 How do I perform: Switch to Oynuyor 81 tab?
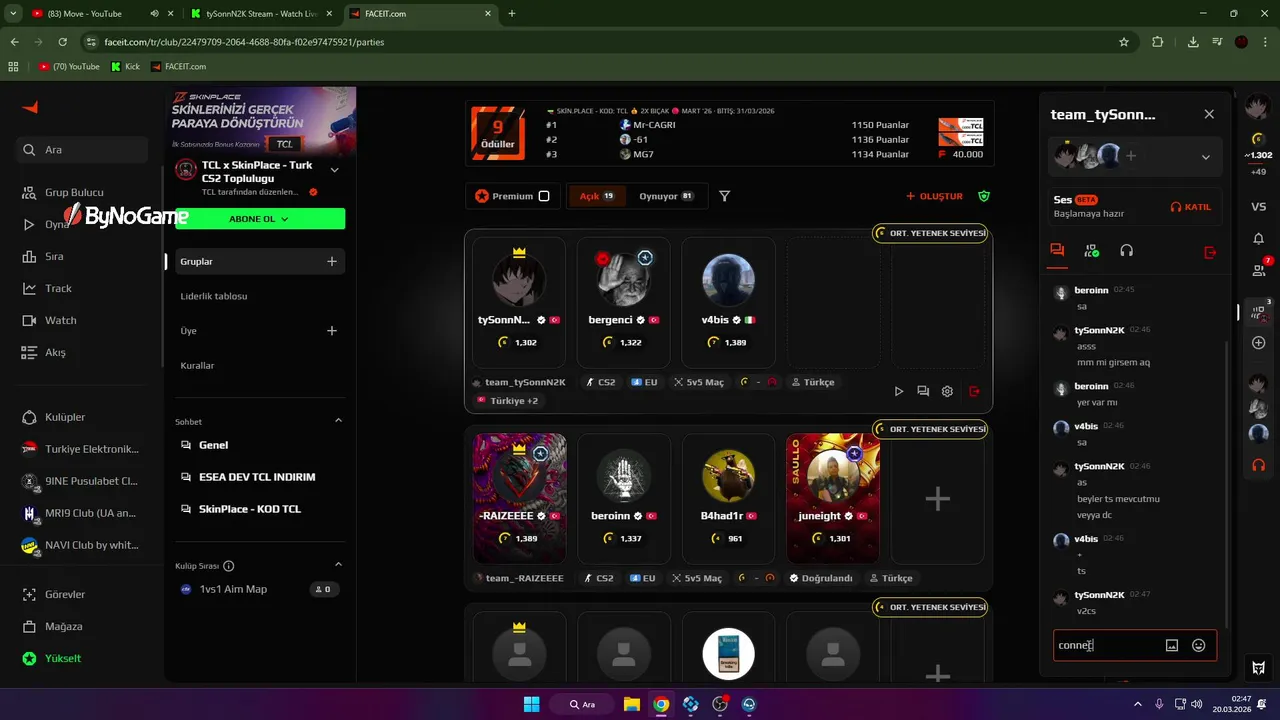[666, 196]
